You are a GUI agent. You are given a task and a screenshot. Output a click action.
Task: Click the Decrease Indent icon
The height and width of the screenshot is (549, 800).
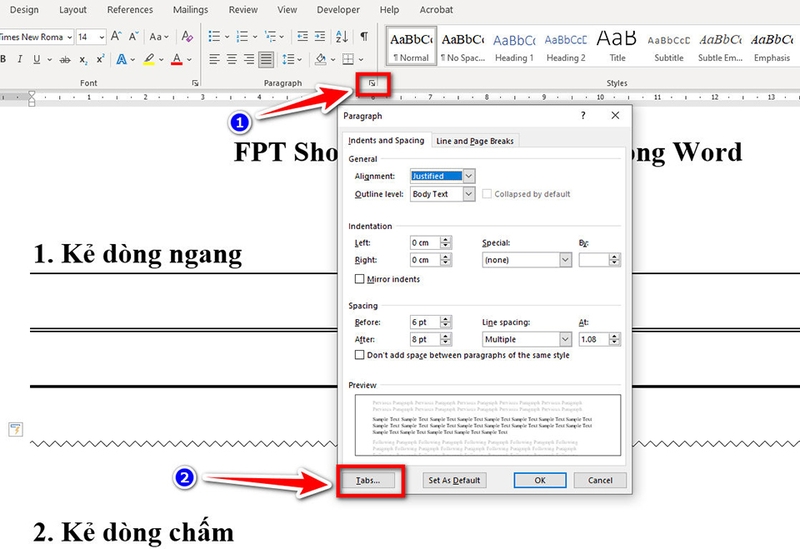tap(303, 36)
